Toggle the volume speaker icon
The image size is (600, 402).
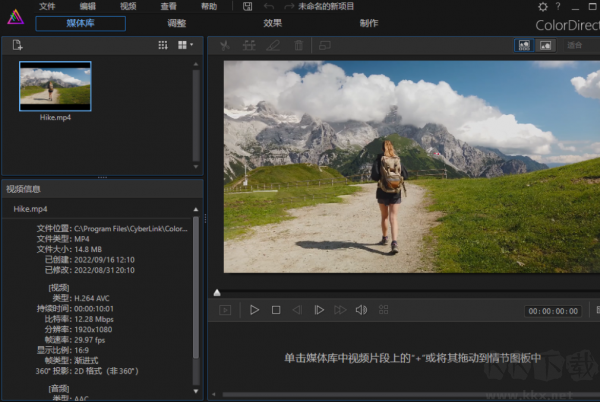[x=361, y=310]
